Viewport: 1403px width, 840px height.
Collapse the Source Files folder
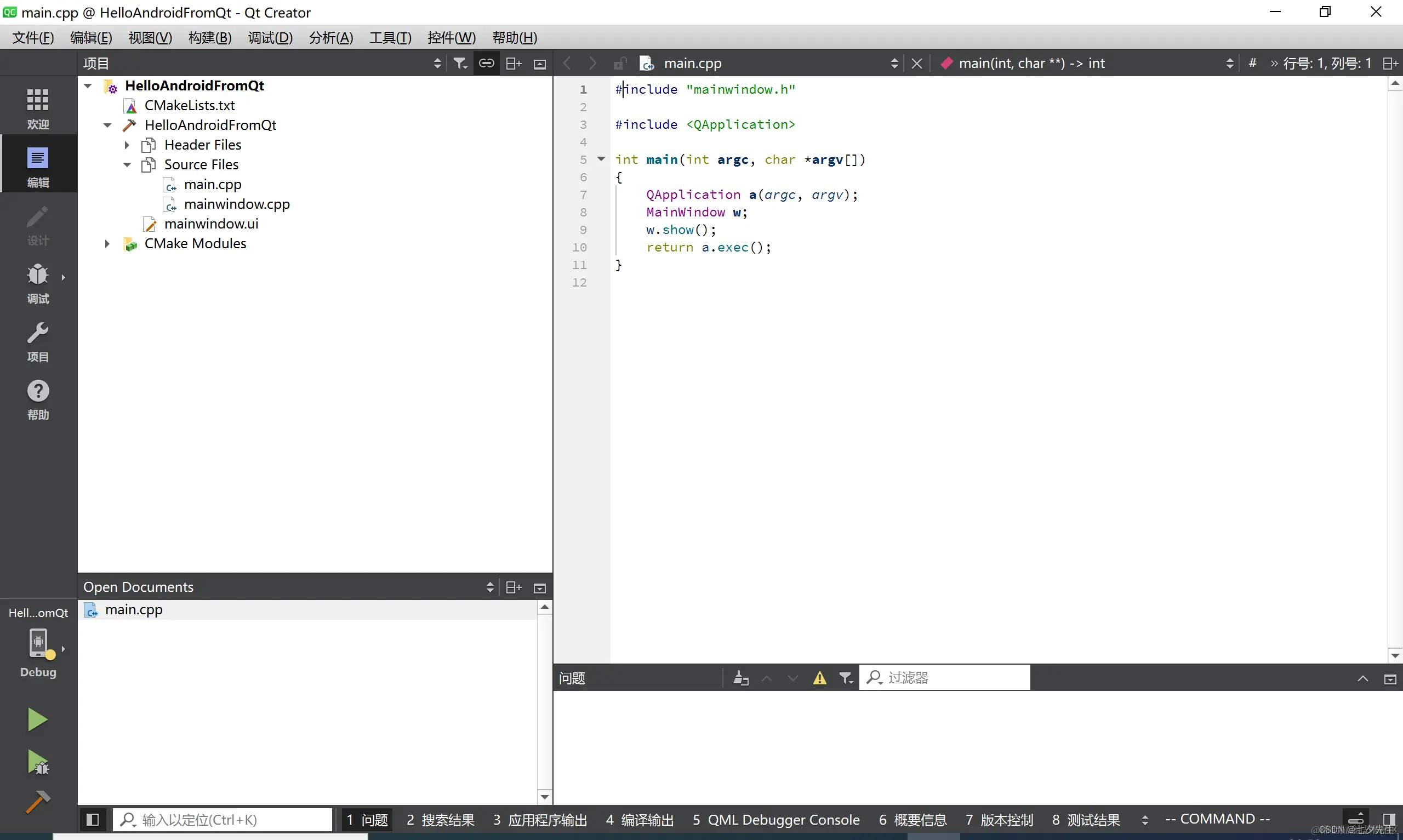pyautogui.click(x=127, y=165)
